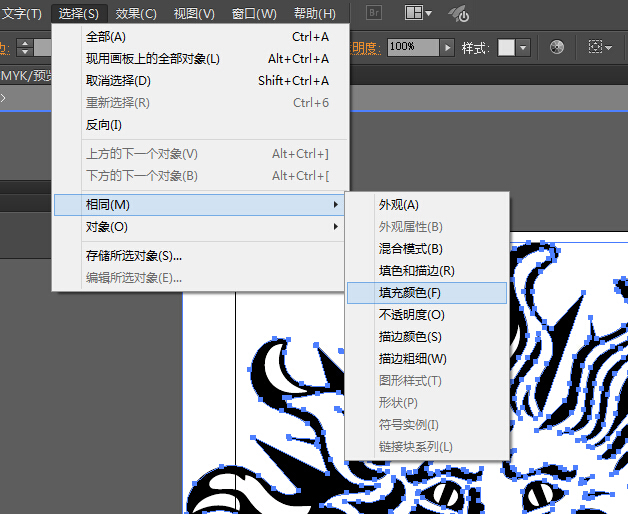
Task: Select same 不透明度(O)
Action: (x=427, y=315)
